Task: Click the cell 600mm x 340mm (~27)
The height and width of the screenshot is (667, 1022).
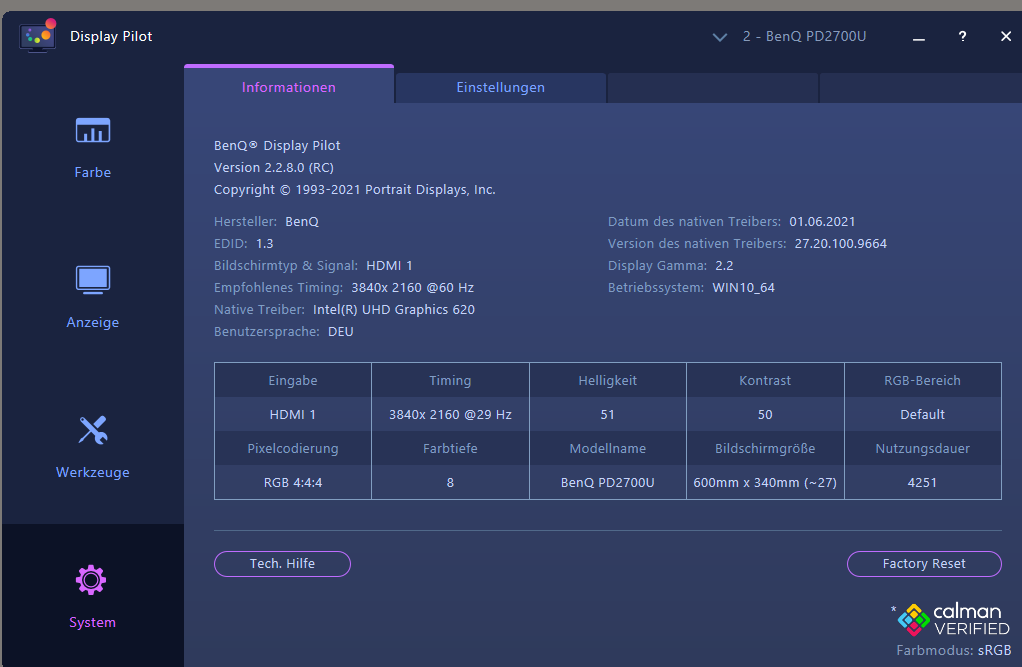Action: 765,483
